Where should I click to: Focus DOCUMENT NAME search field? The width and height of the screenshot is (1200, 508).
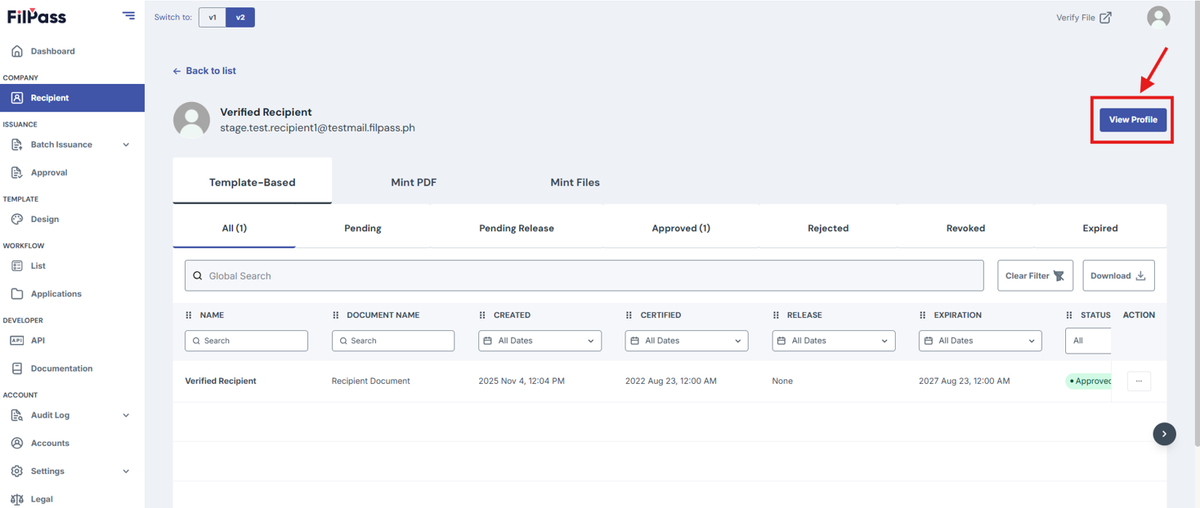[393, 341]
